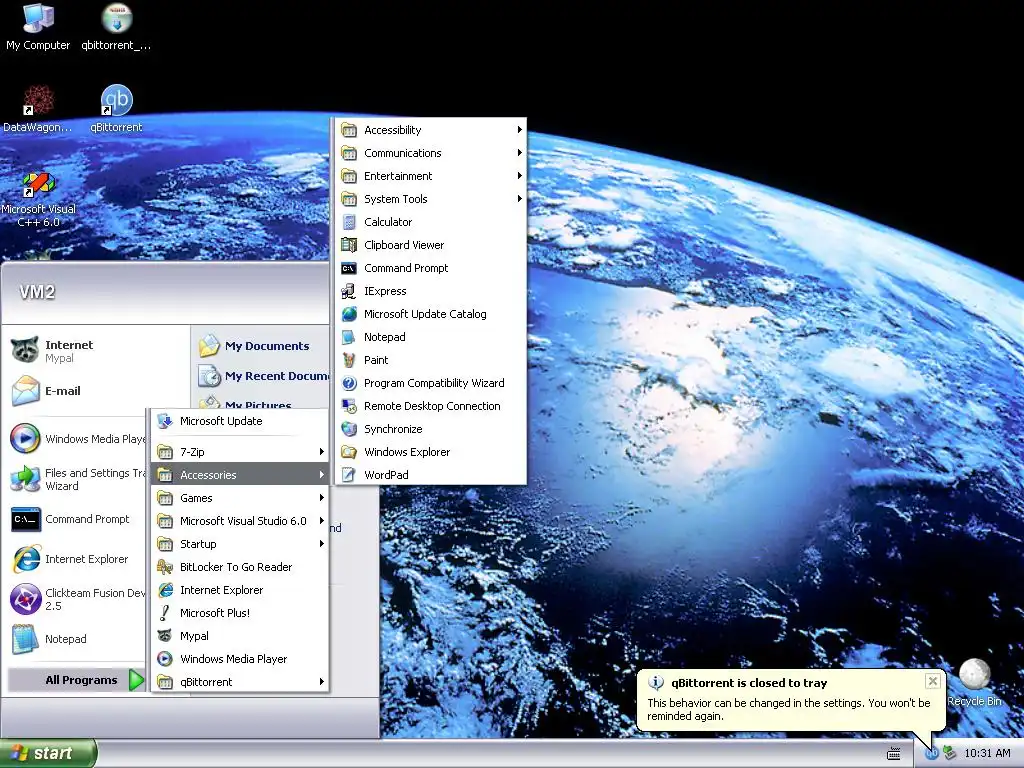
Task: Click the IExpress icon
Action: [x=349, y=291]
